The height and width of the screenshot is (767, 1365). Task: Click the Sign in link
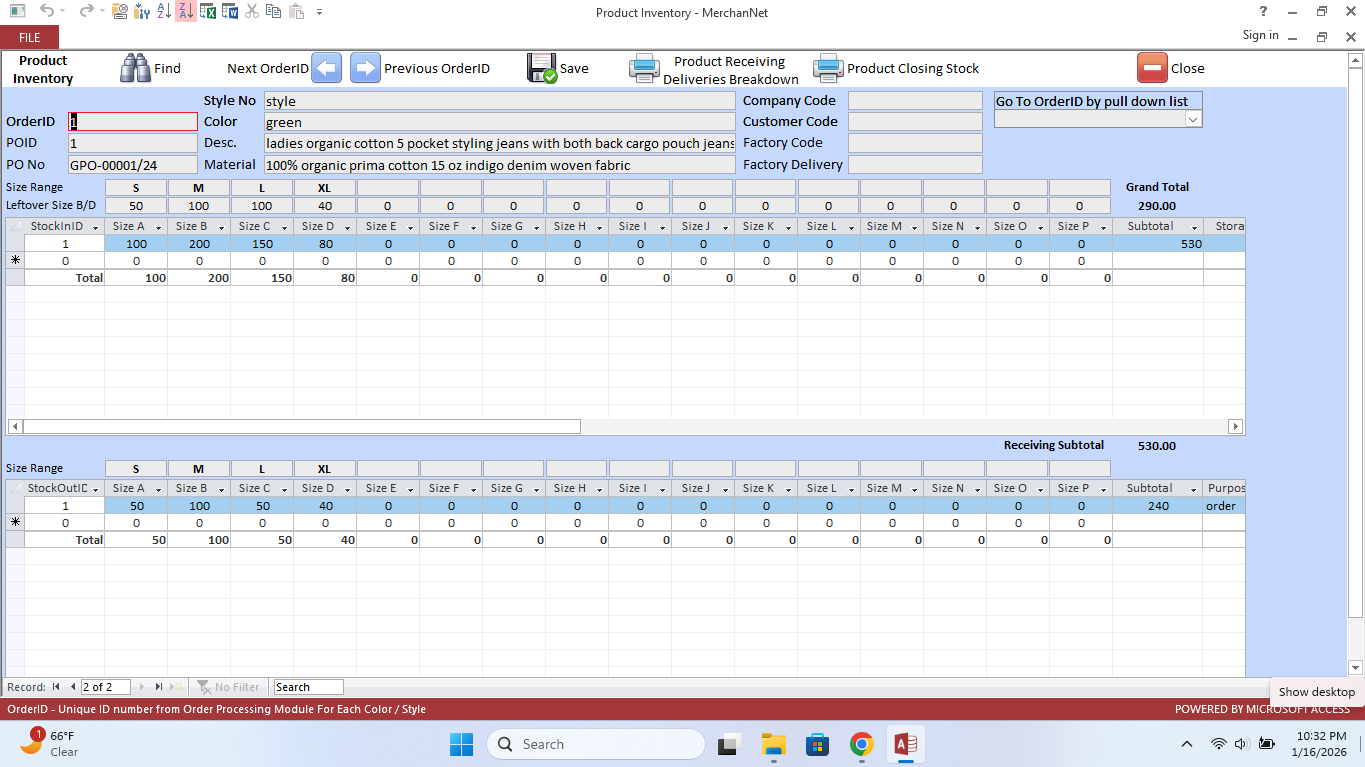pyautogui.click(x=1259, y=34)
